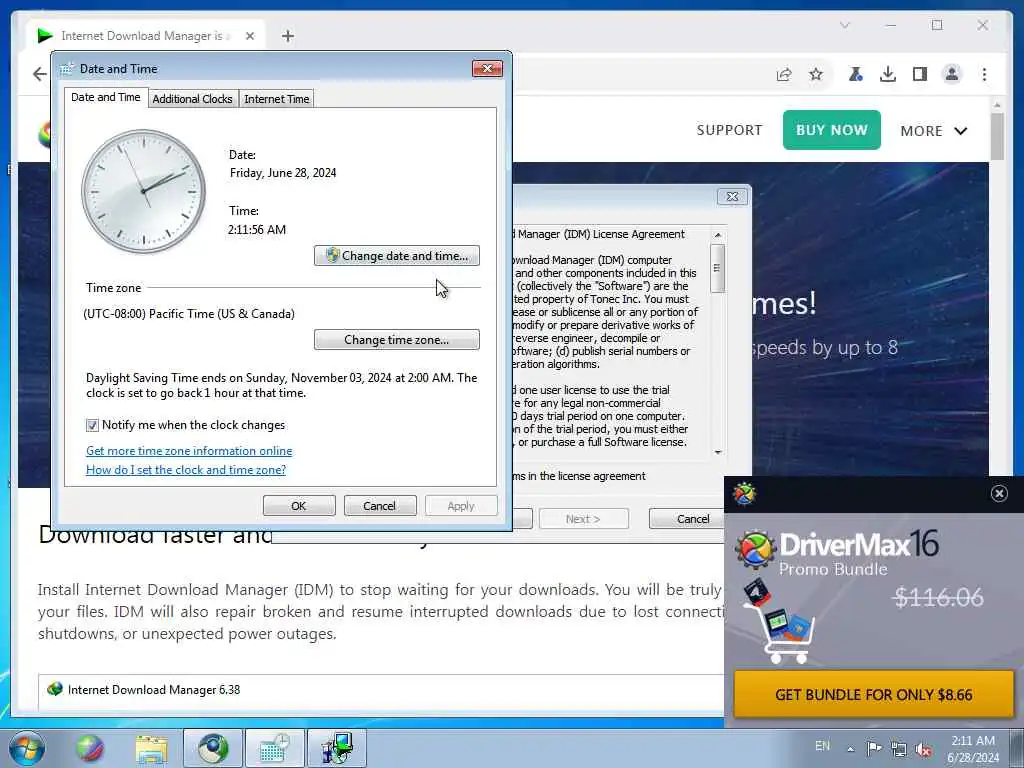Open How do I set the clock link

185,470
